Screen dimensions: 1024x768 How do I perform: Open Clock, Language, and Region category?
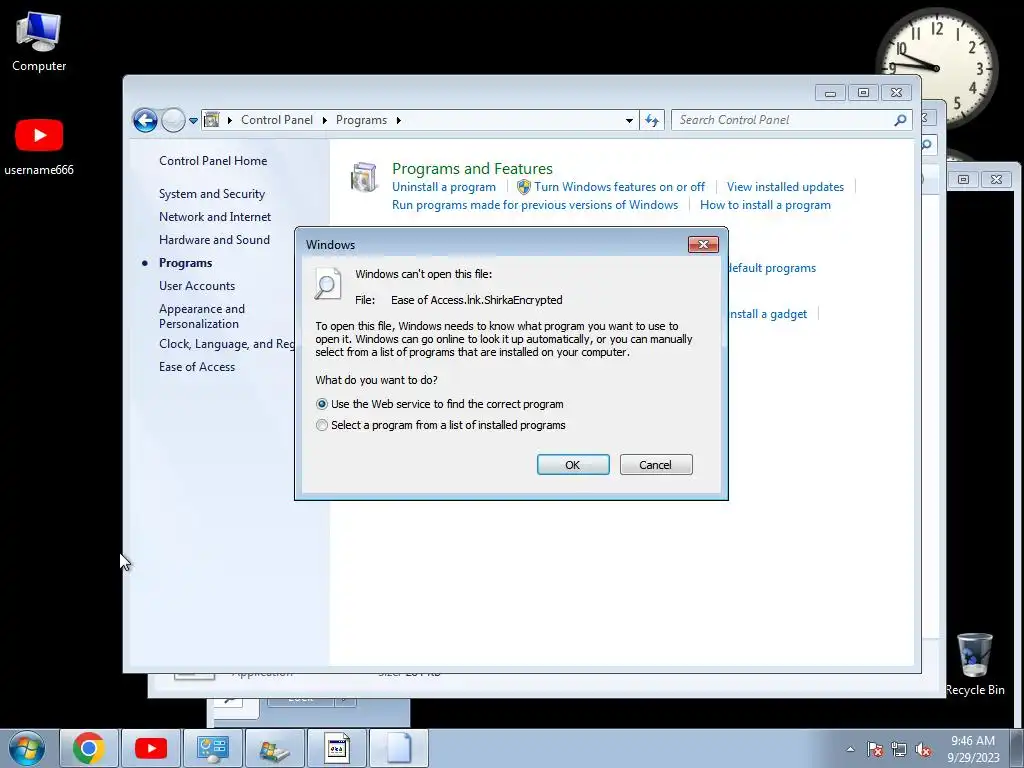point(227,344)
